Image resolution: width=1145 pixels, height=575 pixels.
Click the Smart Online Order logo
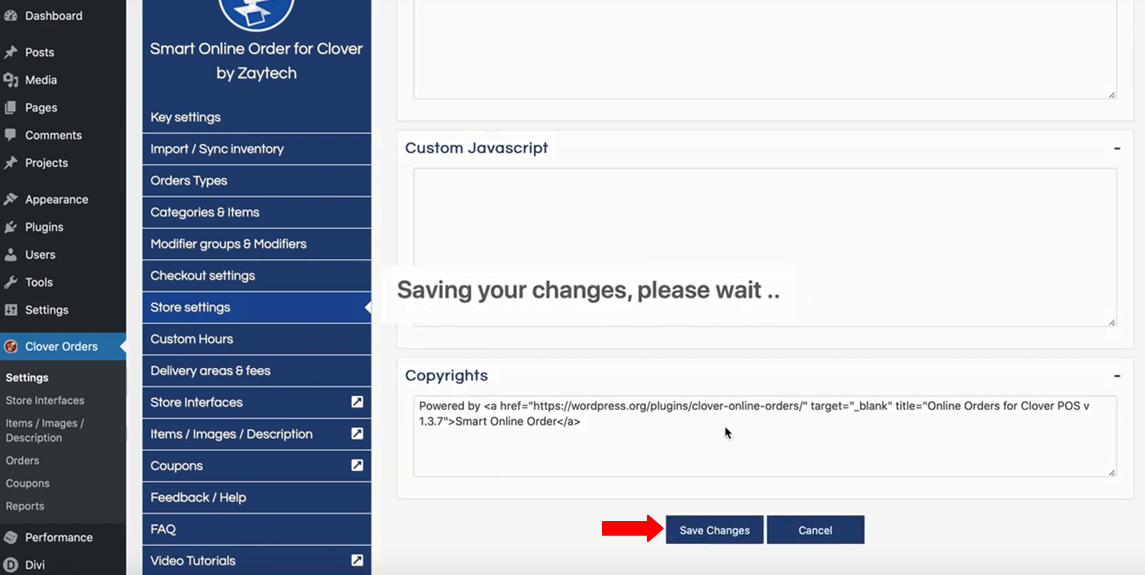[256, 13]
